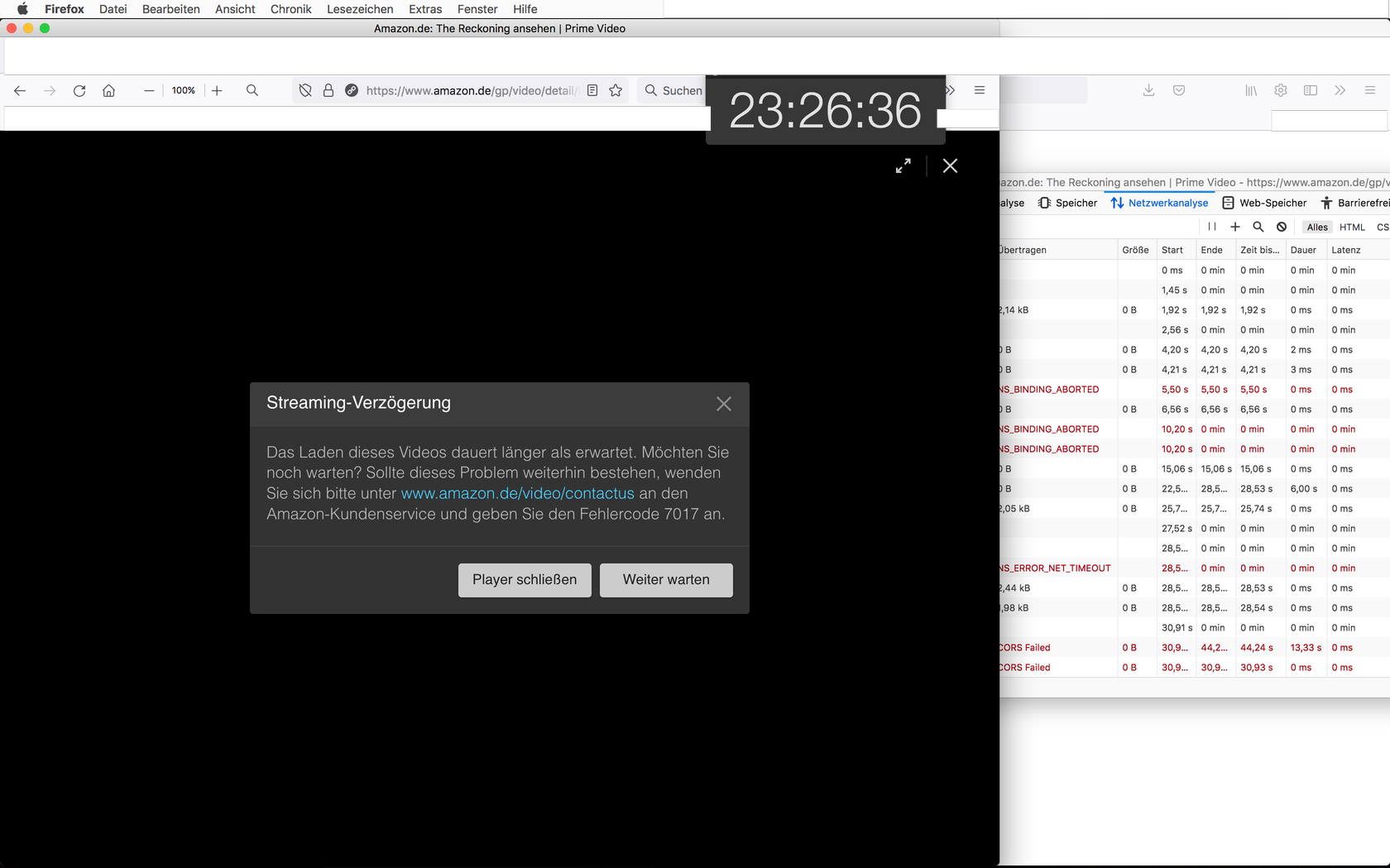Open the Datei menu

pyautogui.click(x=113, y=9)
